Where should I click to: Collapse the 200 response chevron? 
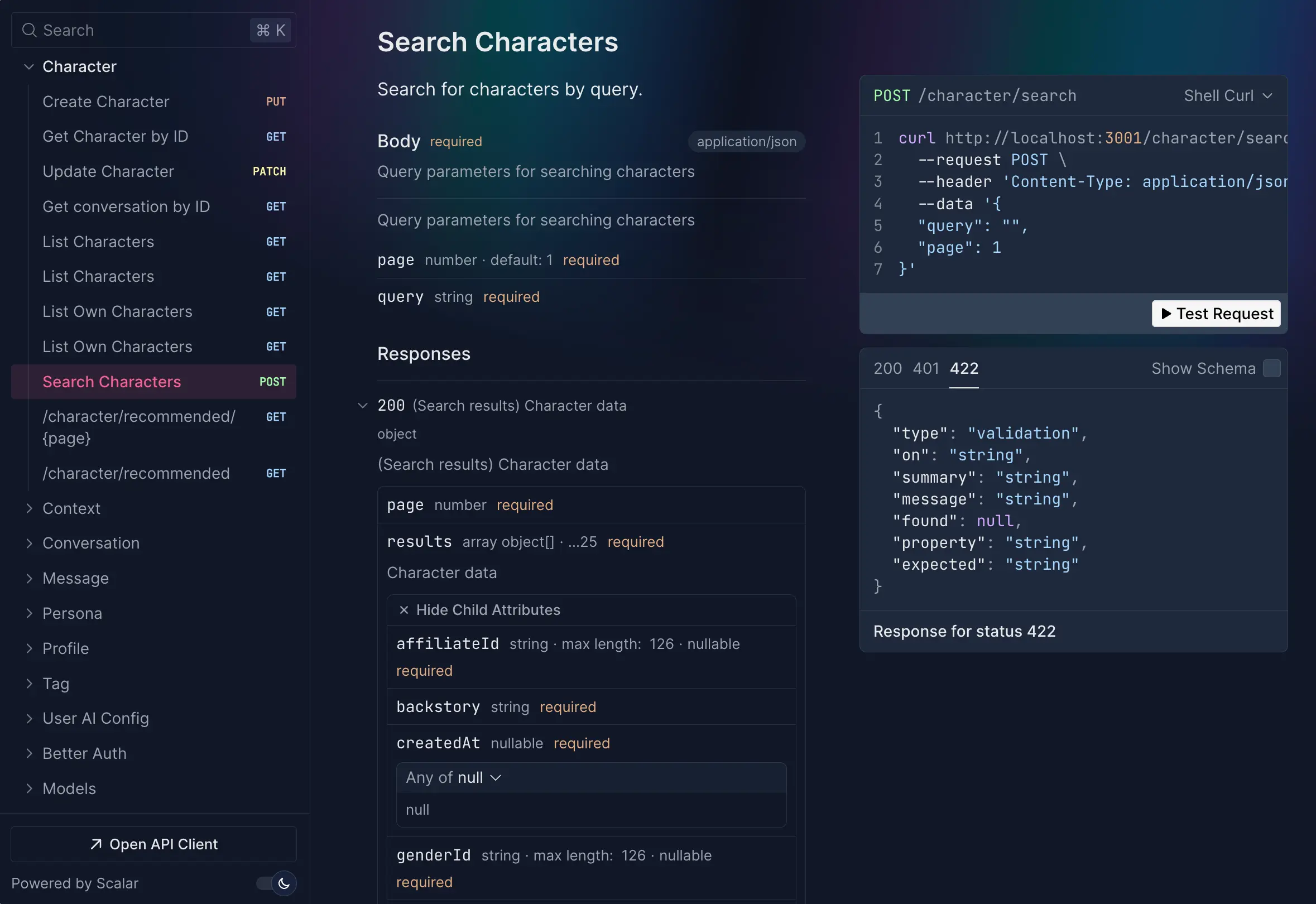pos(363,406)
